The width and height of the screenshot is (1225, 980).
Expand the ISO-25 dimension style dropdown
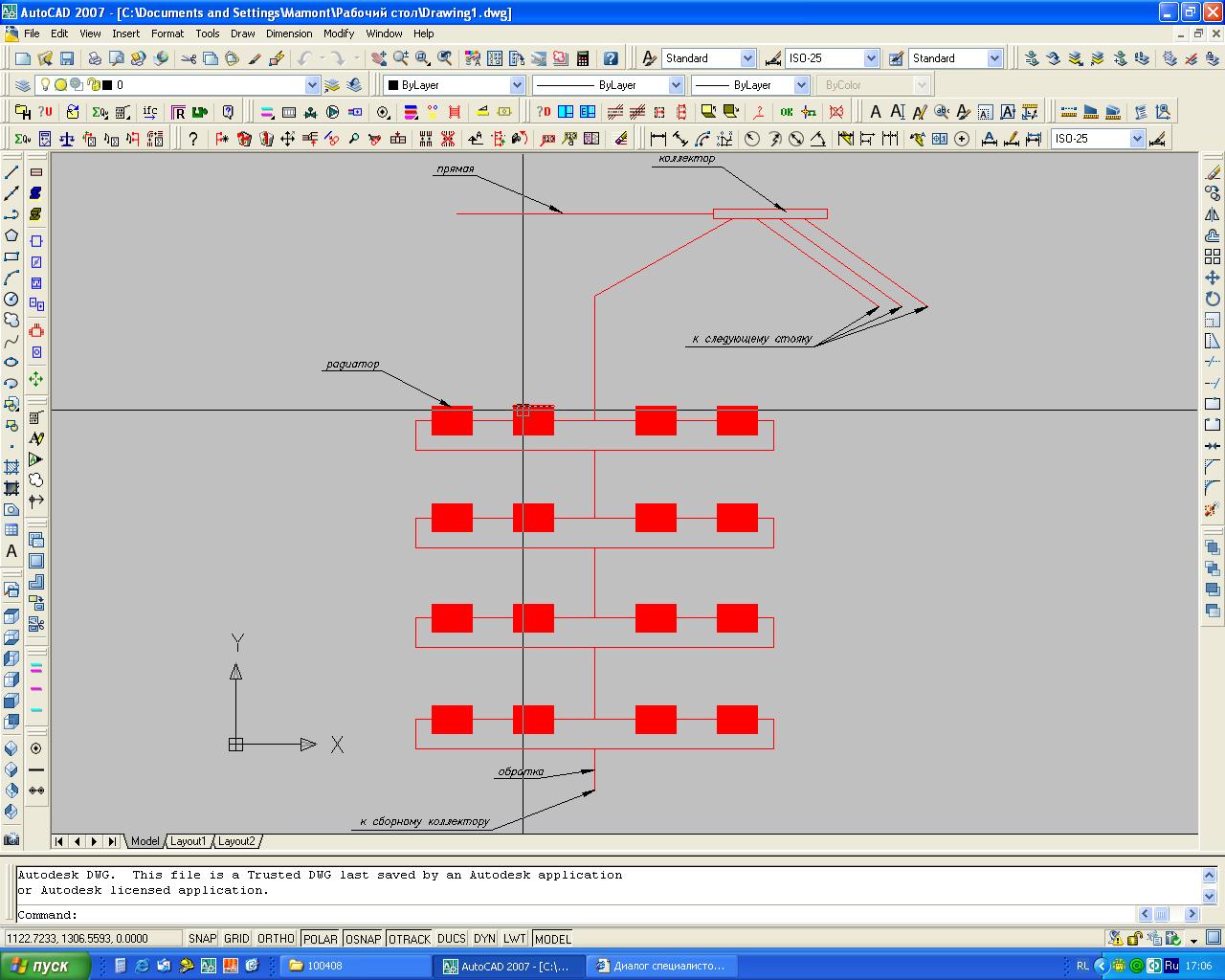click(x=871, y=58)
